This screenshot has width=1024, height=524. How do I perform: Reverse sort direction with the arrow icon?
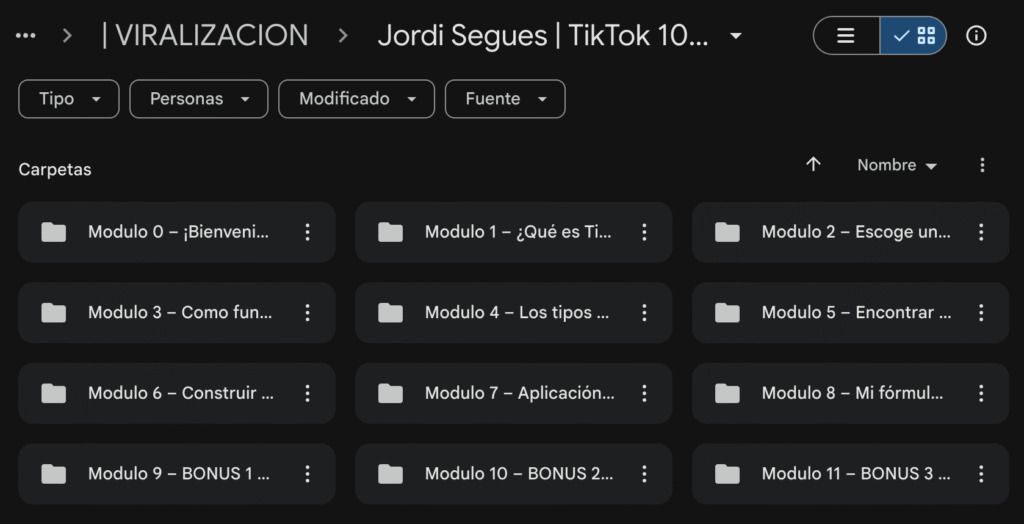click(813, 165)
